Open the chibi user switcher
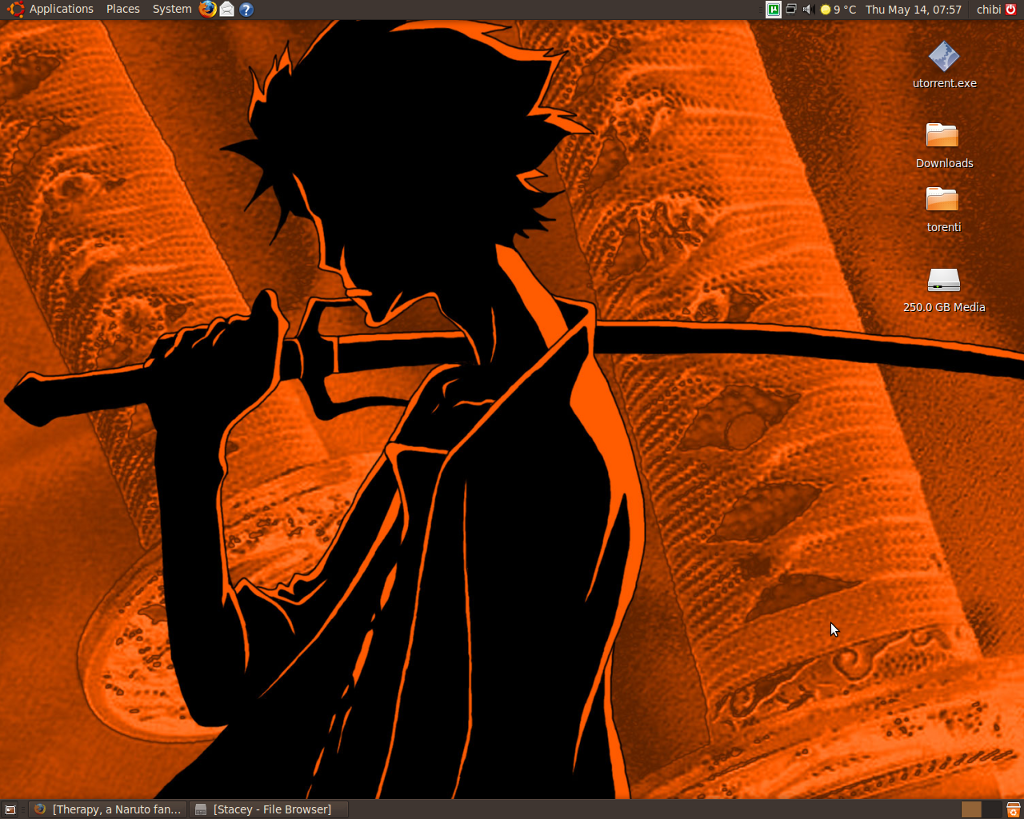1024x819 pixels. click(x=989, y=9)
